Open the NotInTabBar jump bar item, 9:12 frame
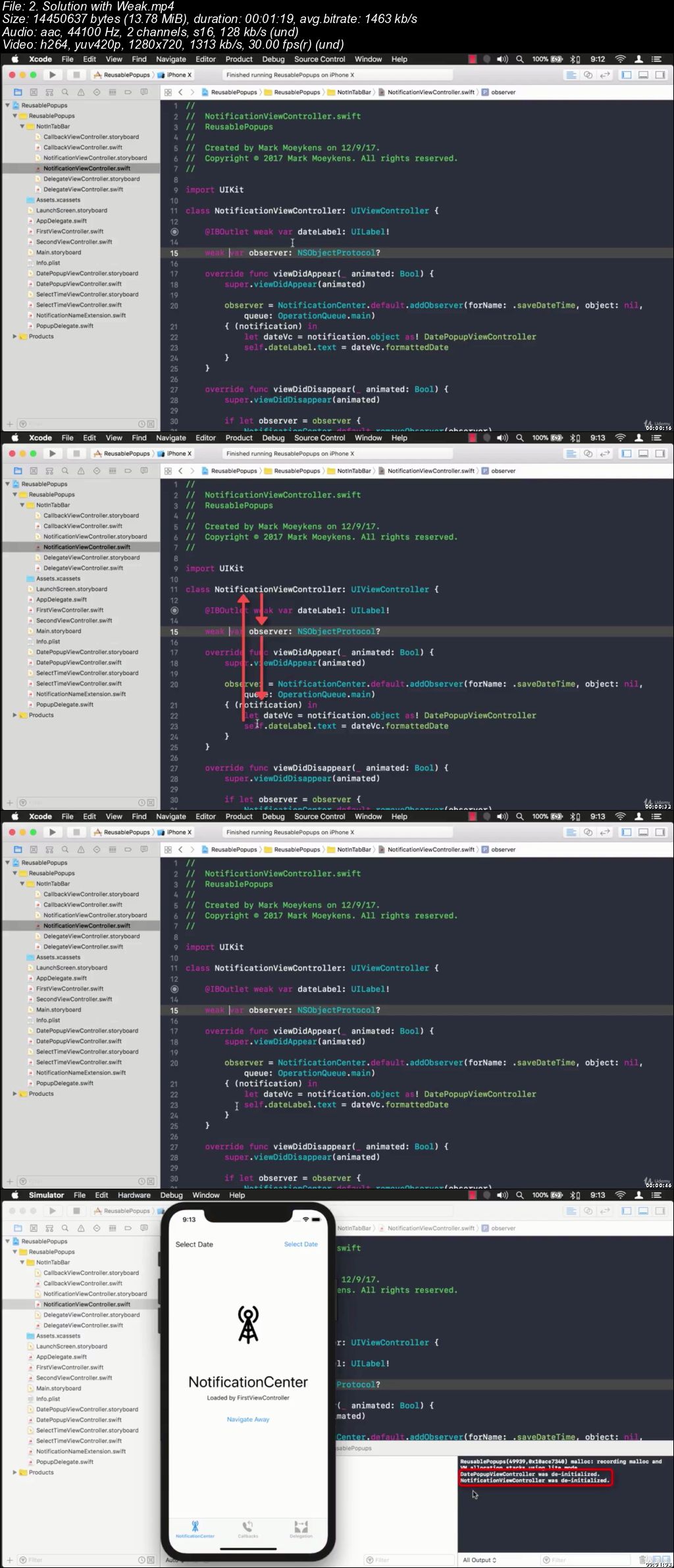Screen dimensions: 674x1568 (350, 92)
